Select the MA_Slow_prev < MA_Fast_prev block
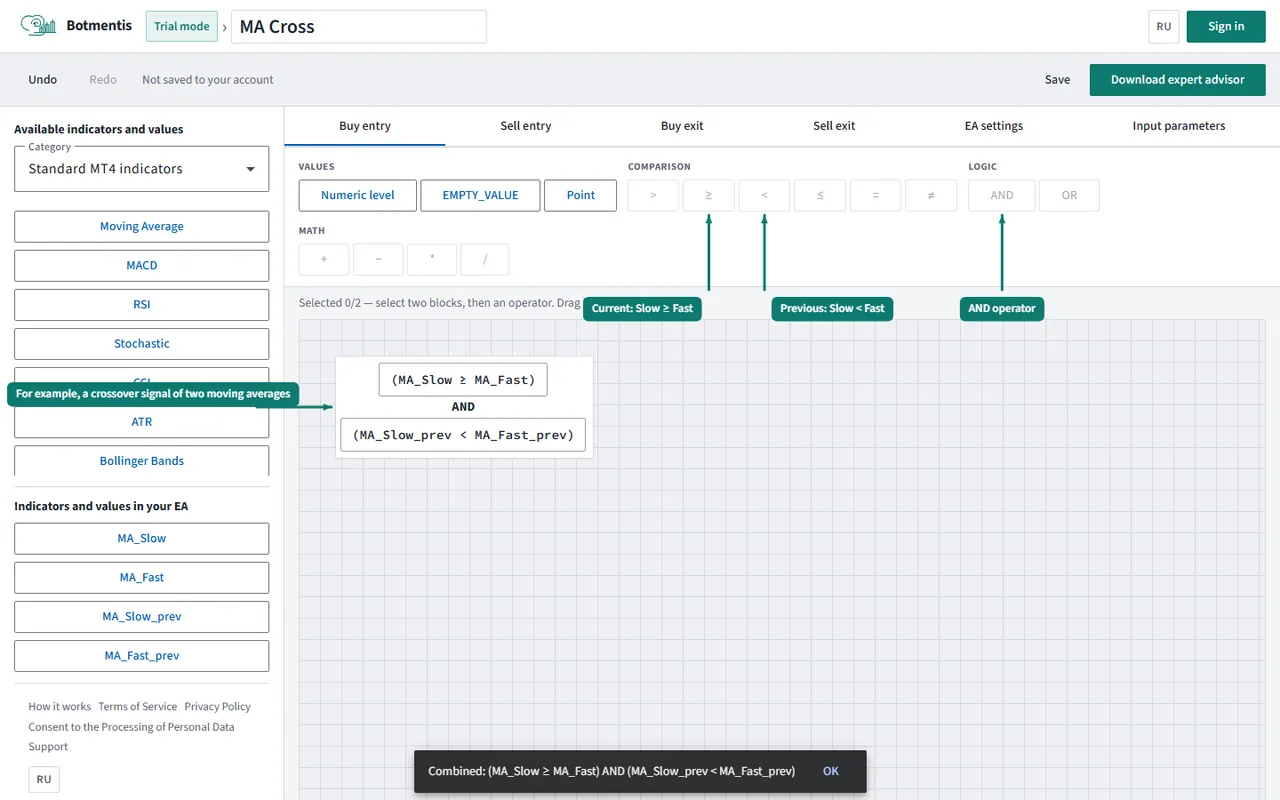The image size is (1280, 800). pos(463,435)
